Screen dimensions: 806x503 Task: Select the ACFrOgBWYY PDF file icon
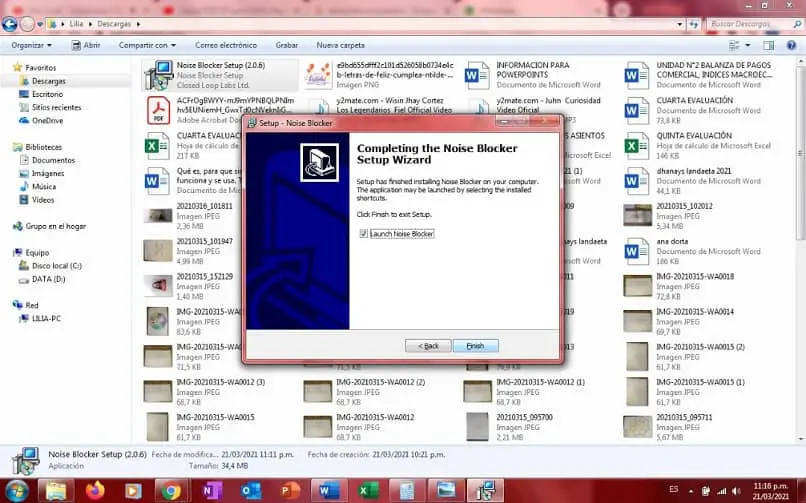(x=158, y=110)
